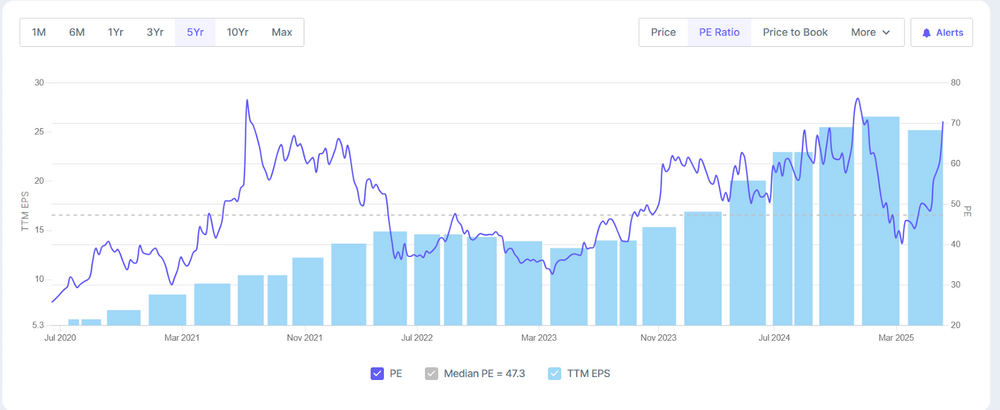Click the 5Yr range tab
Screen dimensions: 1000x410
(x=195, y=32)
